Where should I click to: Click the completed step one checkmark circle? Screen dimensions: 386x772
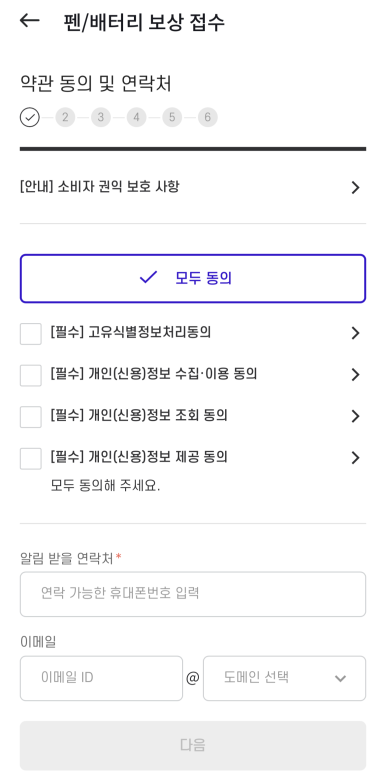pyautogui.click(x=30, y=117)
